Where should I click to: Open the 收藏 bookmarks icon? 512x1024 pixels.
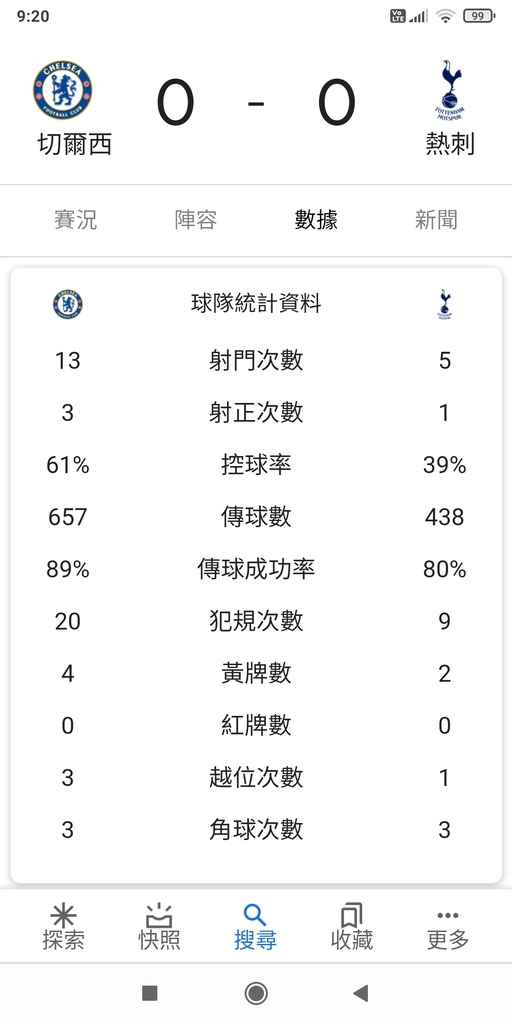(351, 916)
